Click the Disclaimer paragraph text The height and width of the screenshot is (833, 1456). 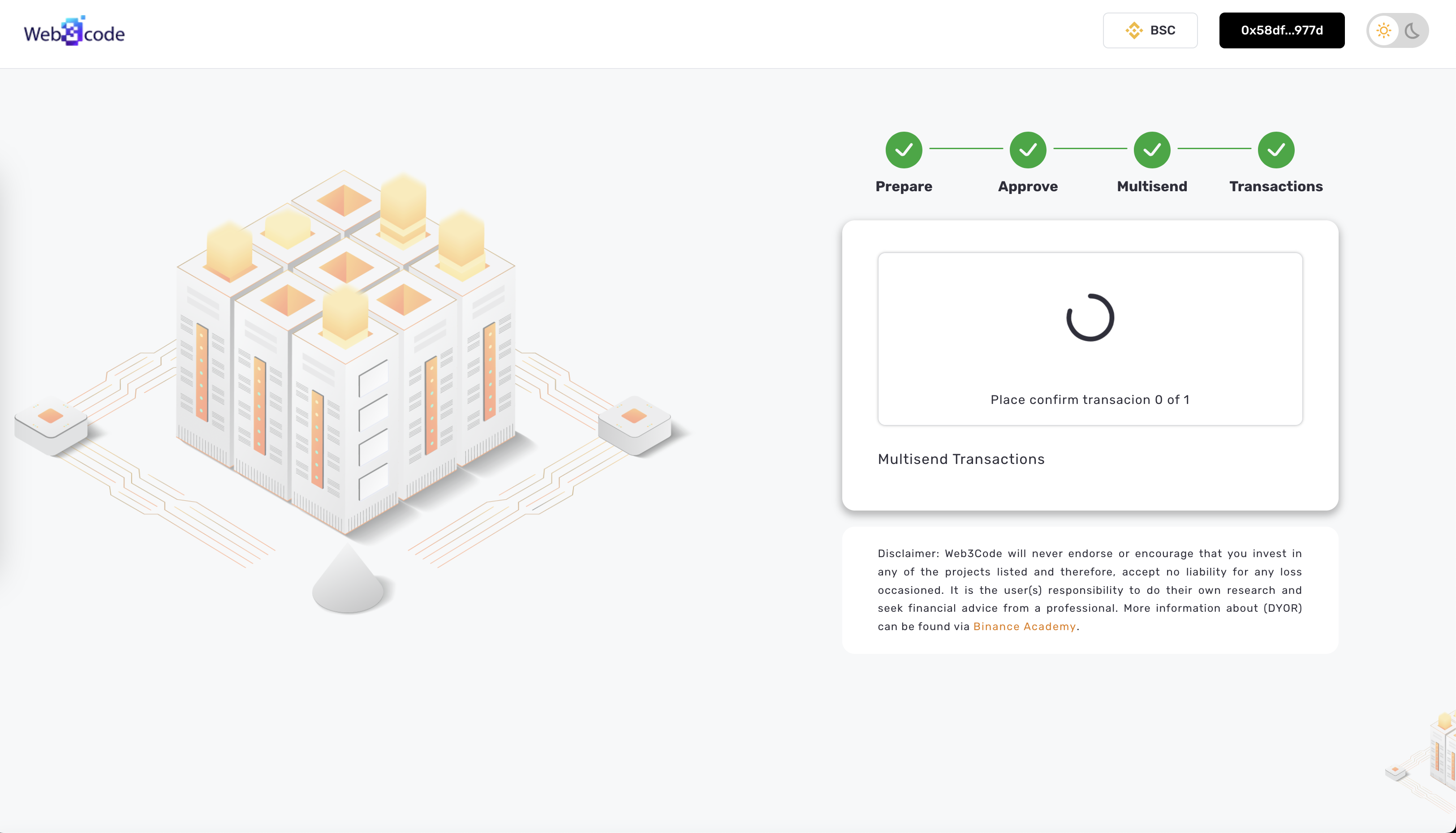pyautogui.click(x=1090, y=590)
